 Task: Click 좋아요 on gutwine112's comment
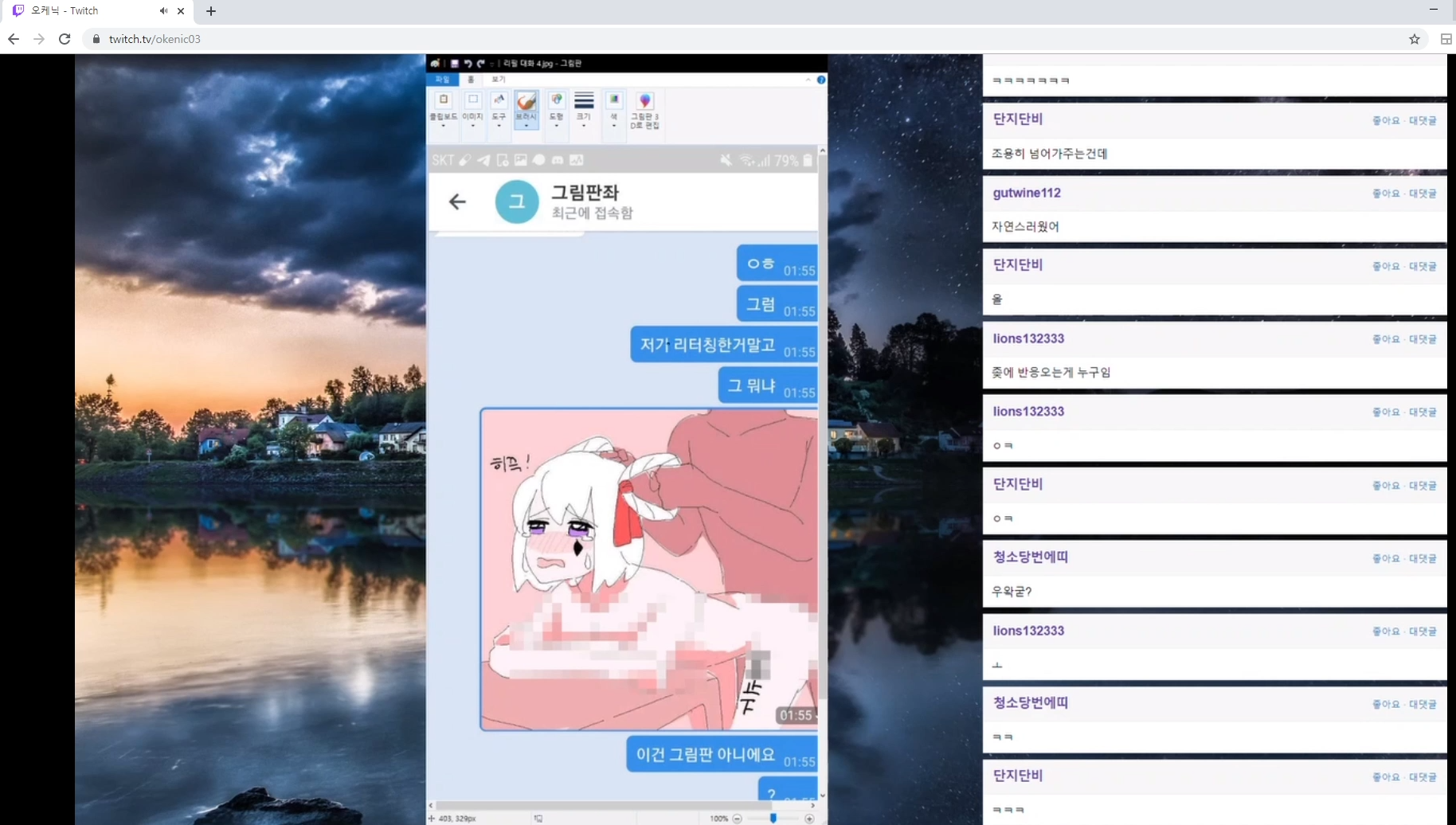tap(1385, 194)
